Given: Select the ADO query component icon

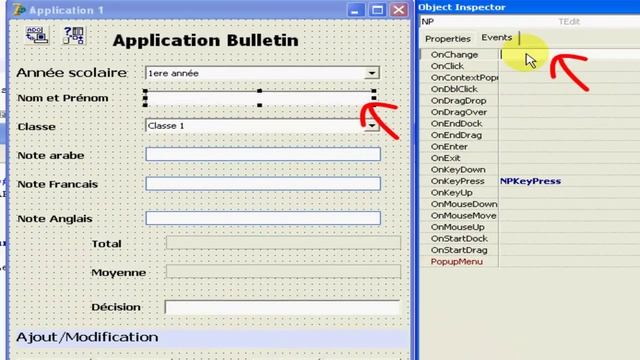Looking at the screenshot, I should click(74, 36).
